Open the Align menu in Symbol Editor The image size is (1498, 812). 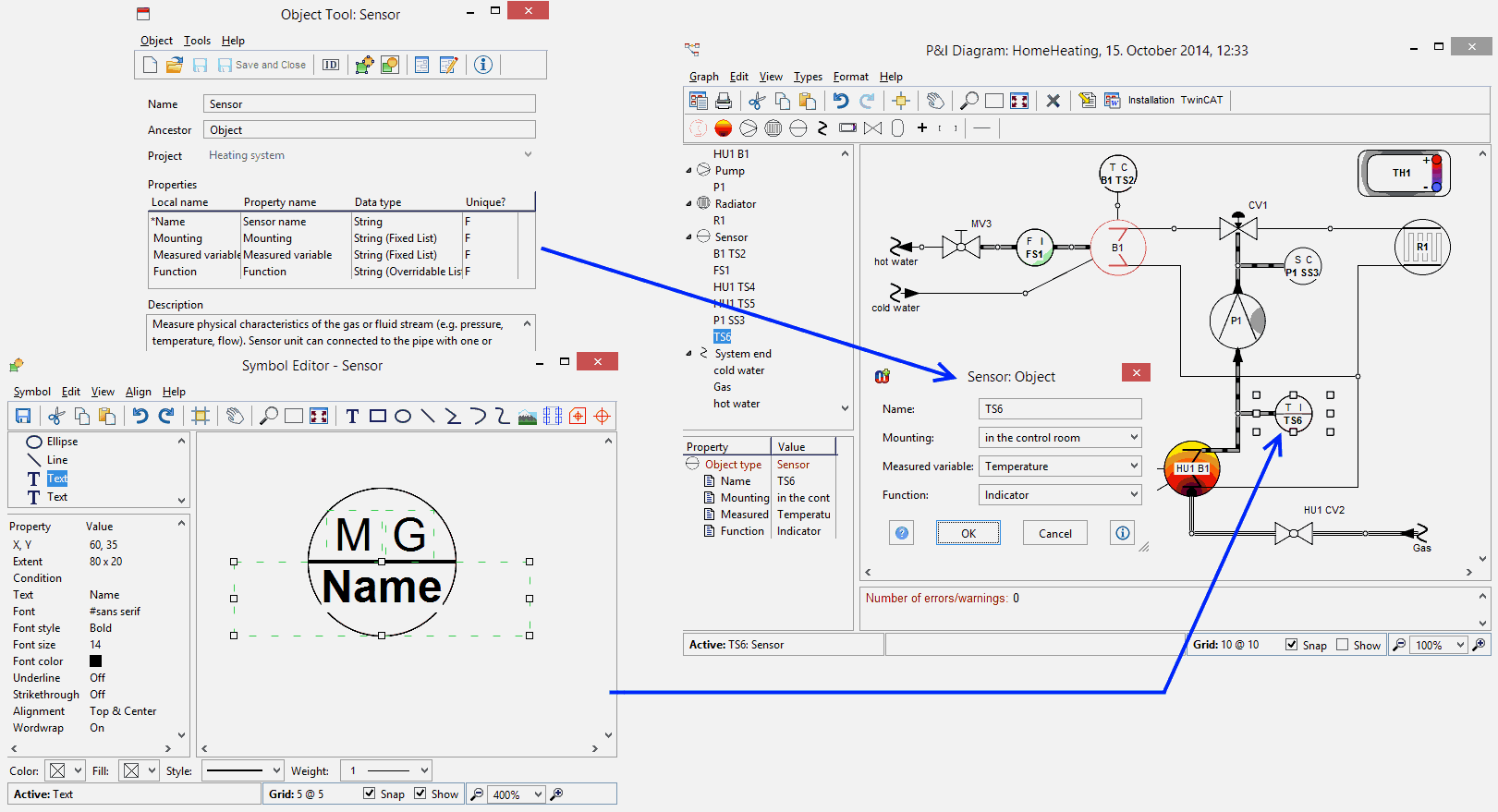[139, 392]
